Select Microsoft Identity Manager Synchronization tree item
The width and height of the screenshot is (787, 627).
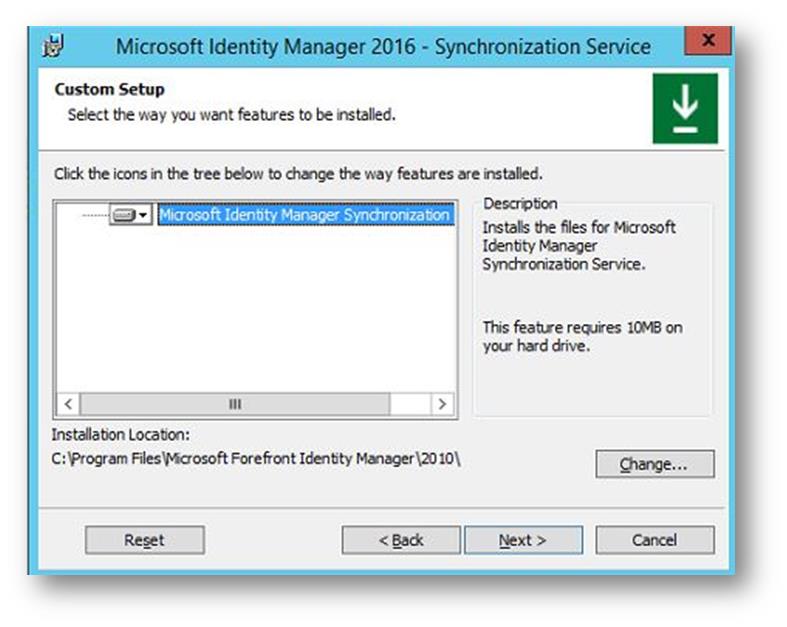[306, 215]
